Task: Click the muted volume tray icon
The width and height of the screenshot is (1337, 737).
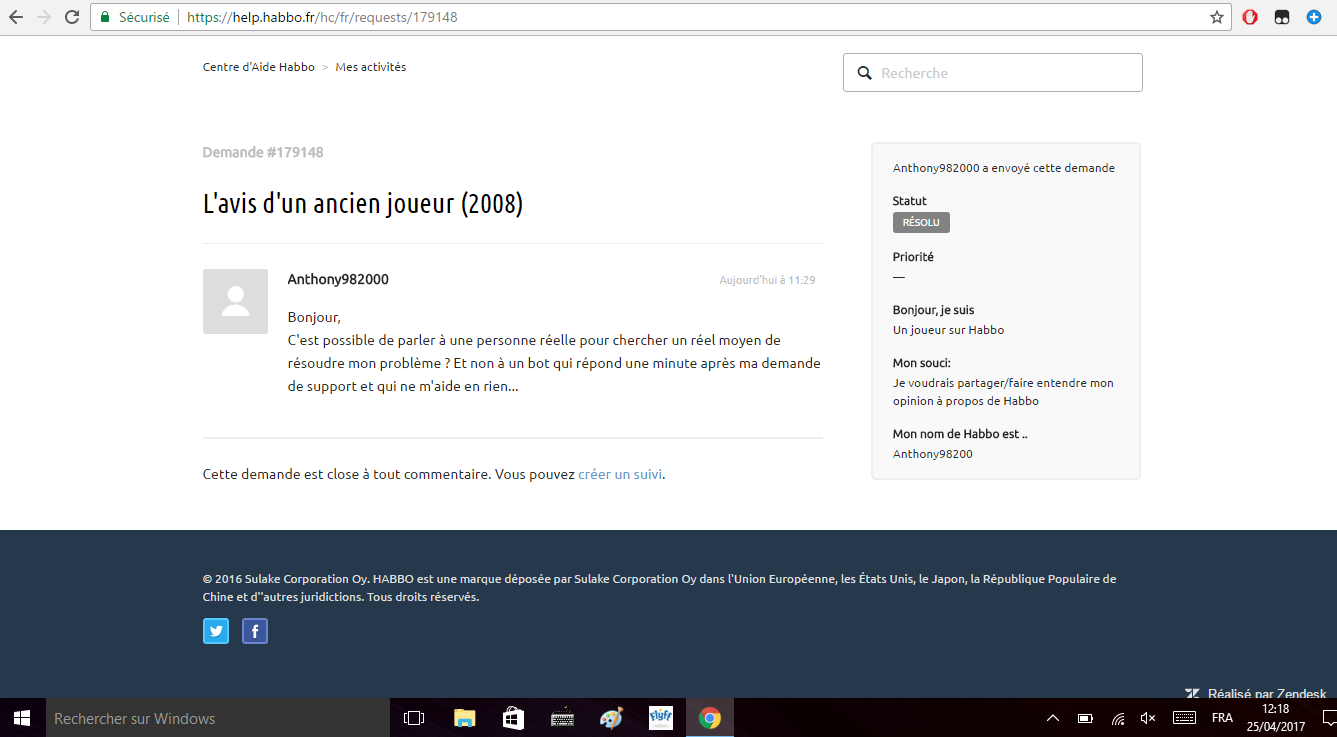Action: pos(1148,718)
